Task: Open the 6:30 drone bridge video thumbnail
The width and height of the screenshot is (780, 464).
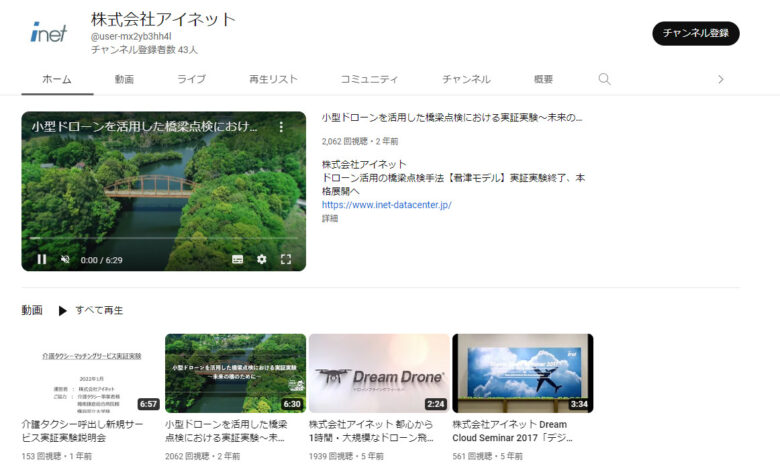Action: tap(235, 373)
